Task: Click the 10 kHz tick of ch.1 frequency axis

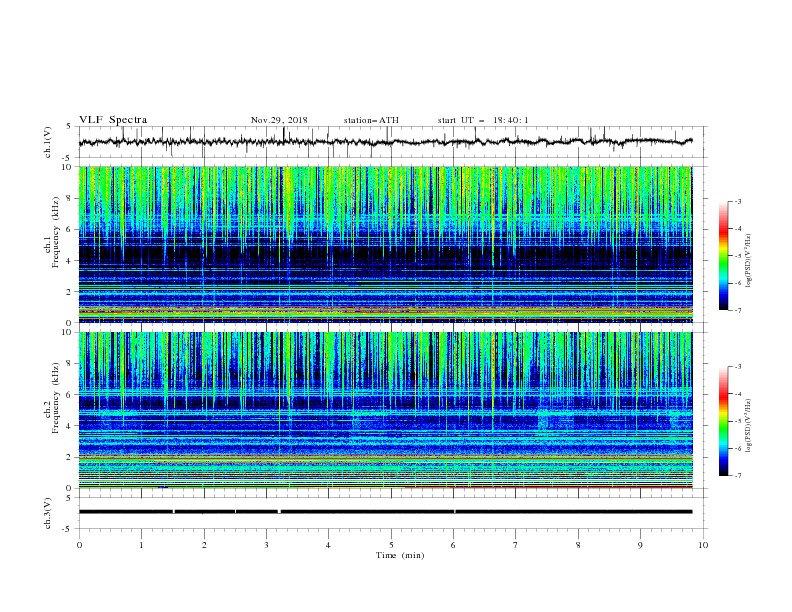Action: [x=67, y=167]
